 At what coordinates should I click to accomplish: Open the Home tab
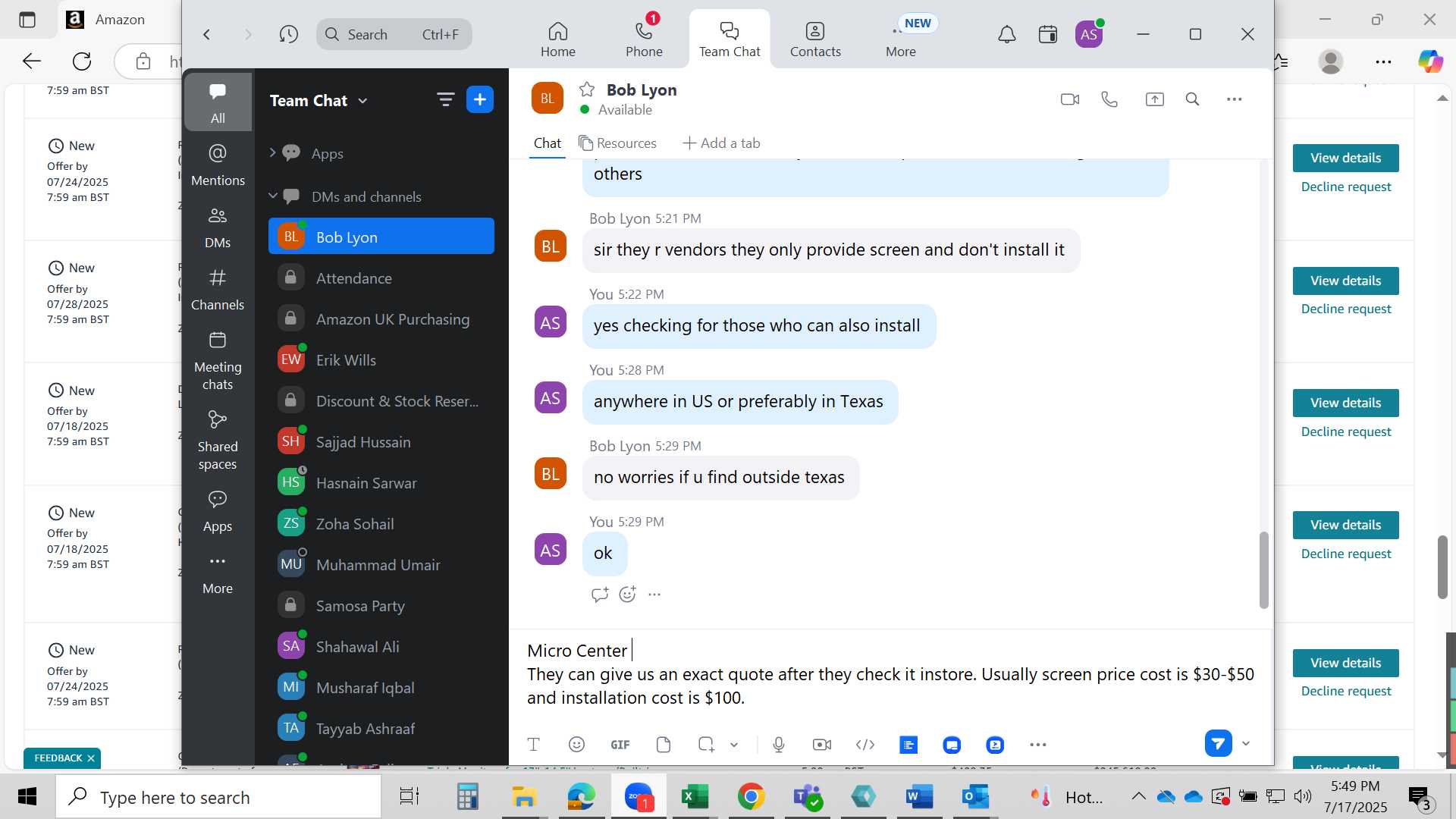pyautogui.click(x=557, y=39)
